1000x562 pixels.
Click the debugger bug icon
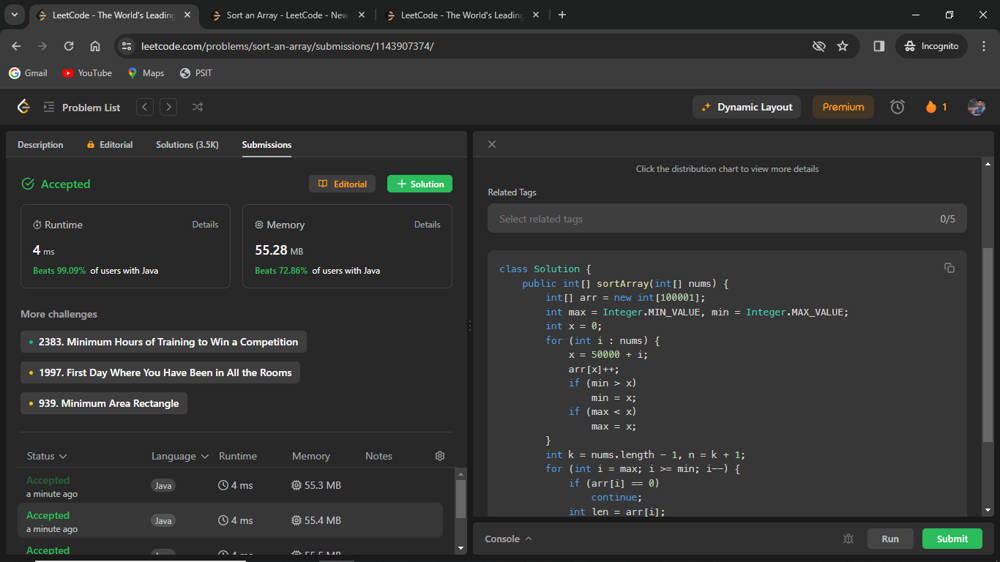[x=848, y=539]
